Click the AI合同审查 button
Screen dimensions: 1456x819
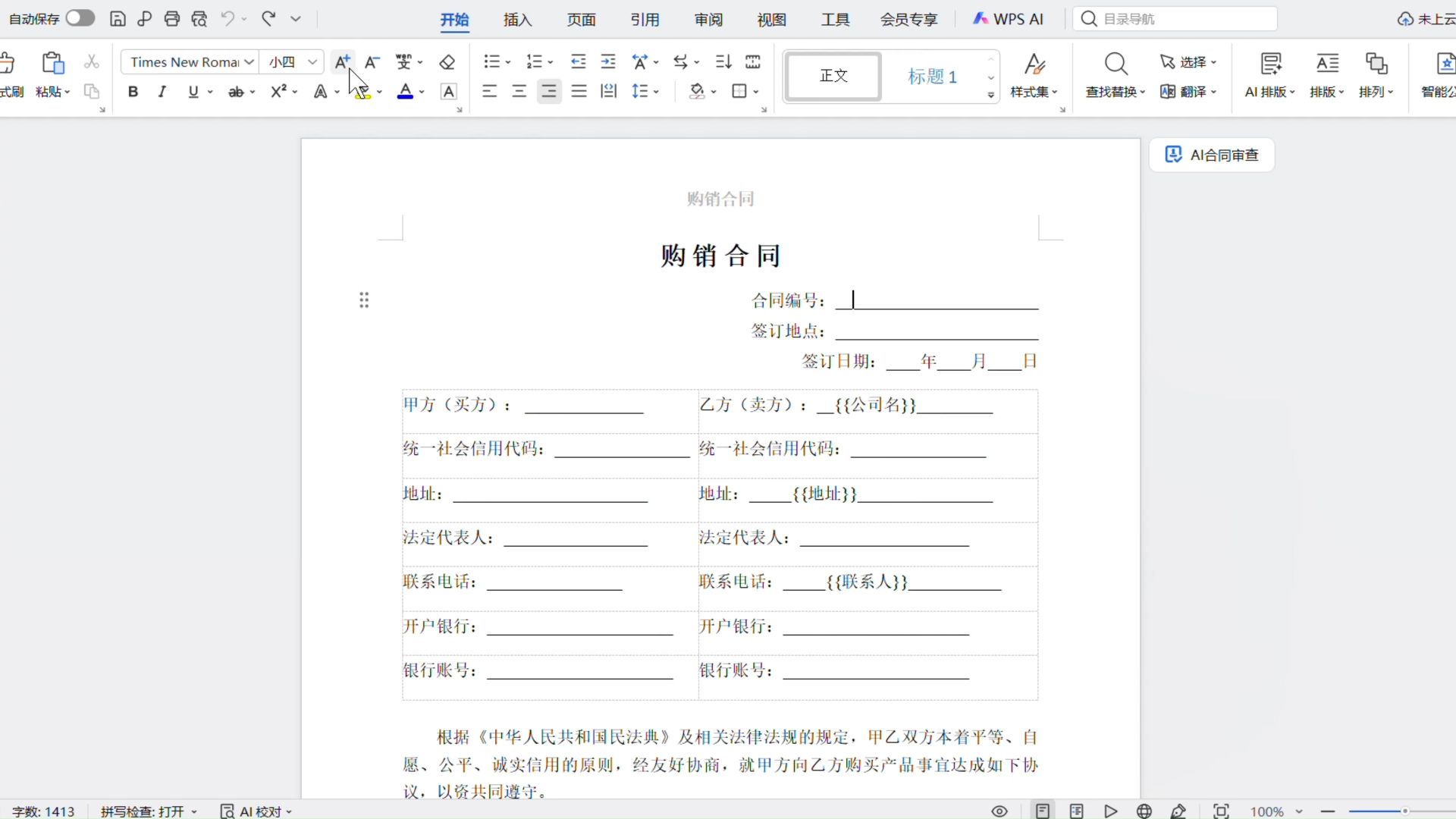coord(1212,155)
